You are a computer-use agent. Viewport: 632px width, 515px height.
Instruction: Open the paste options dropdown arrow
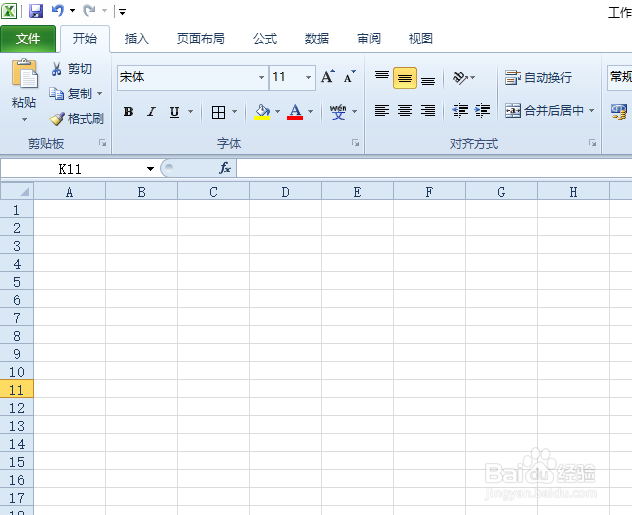[25, 119]
